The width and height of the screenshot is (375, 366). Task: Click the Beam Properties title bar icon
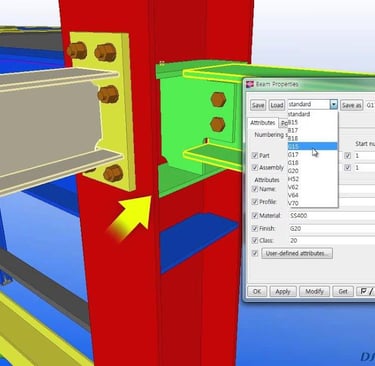pos(250,84)
